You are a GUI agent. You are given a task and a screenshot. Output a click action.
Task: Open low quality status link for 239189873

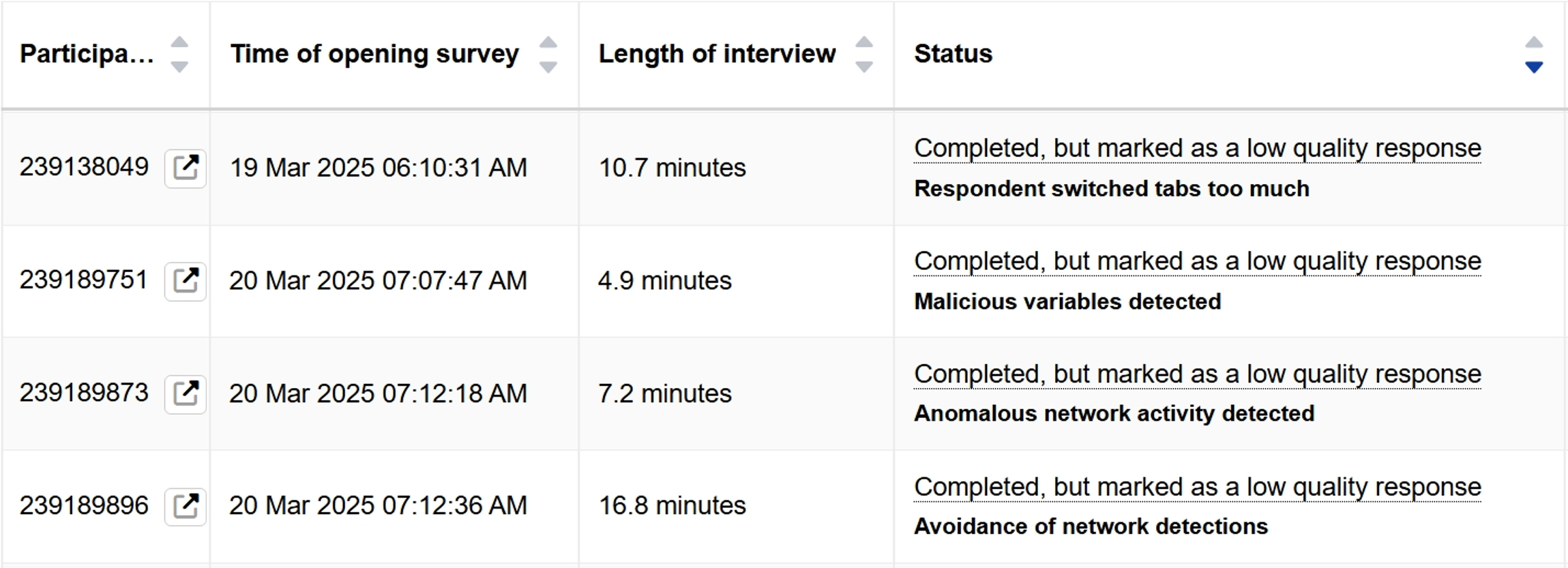(1198, 374)
